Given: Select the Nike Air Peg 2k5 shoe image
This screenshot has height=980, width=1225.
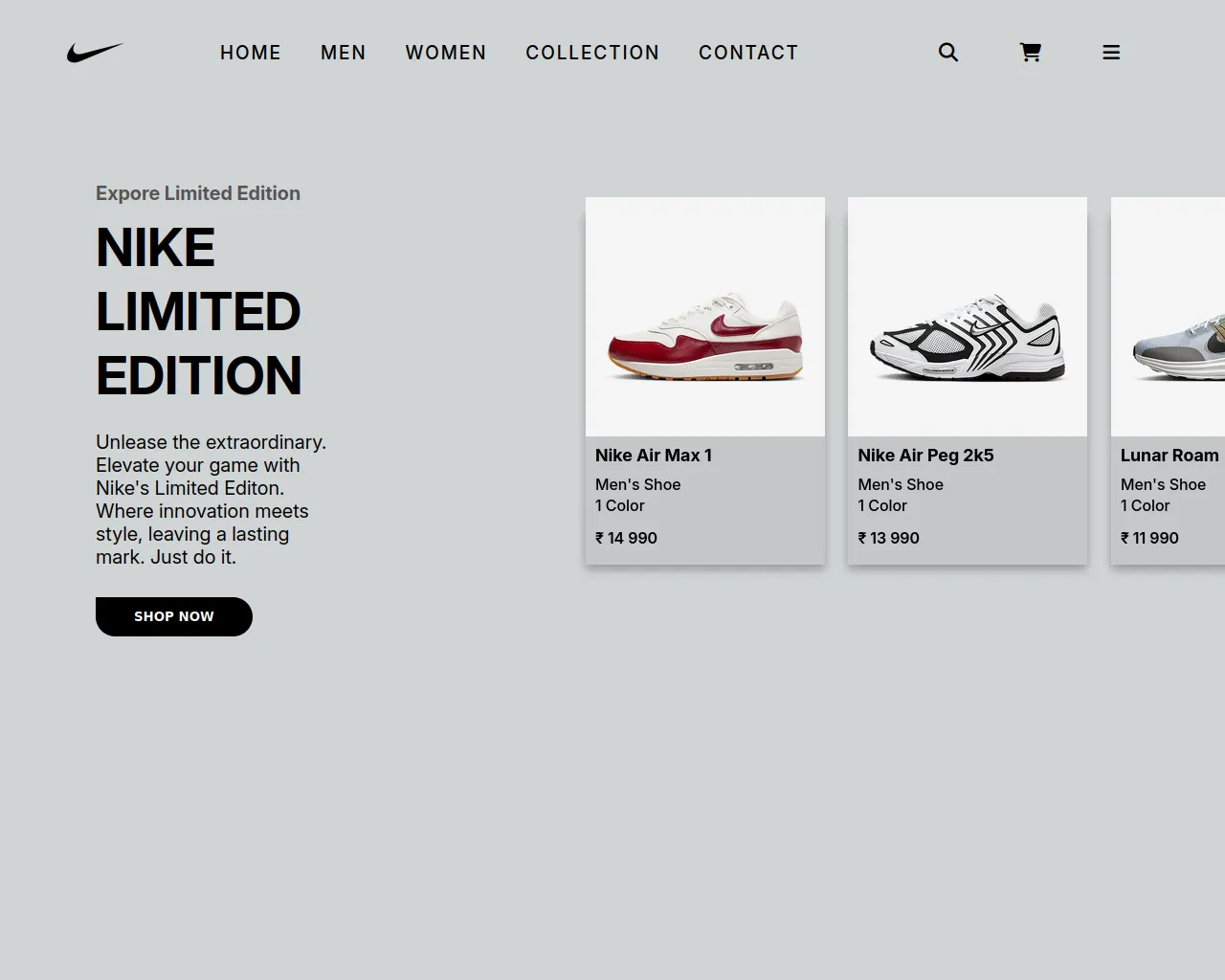Looking at the screenshot, I should pyautogui.click(x=968, y=317).
